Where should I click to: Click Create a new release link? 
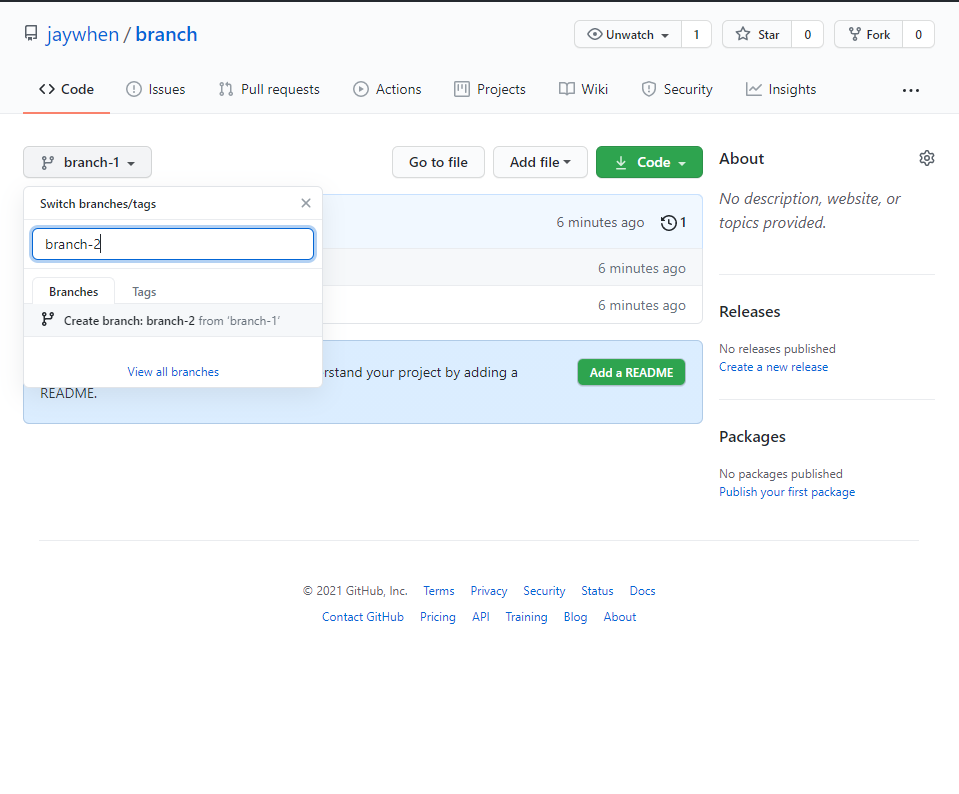pyautogui.click(x=774, y=367)
